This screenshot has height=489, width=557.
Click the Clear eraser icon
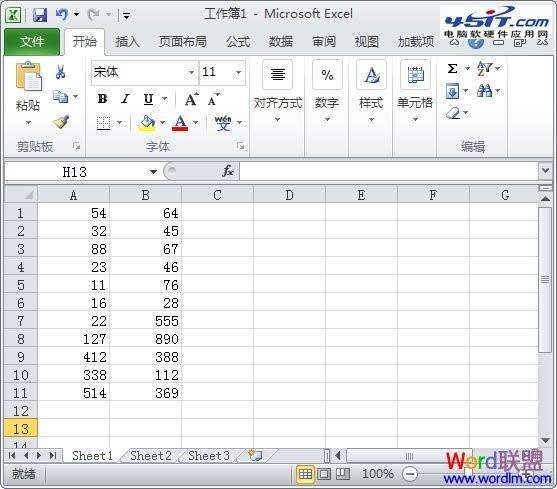tap(453, 114)
